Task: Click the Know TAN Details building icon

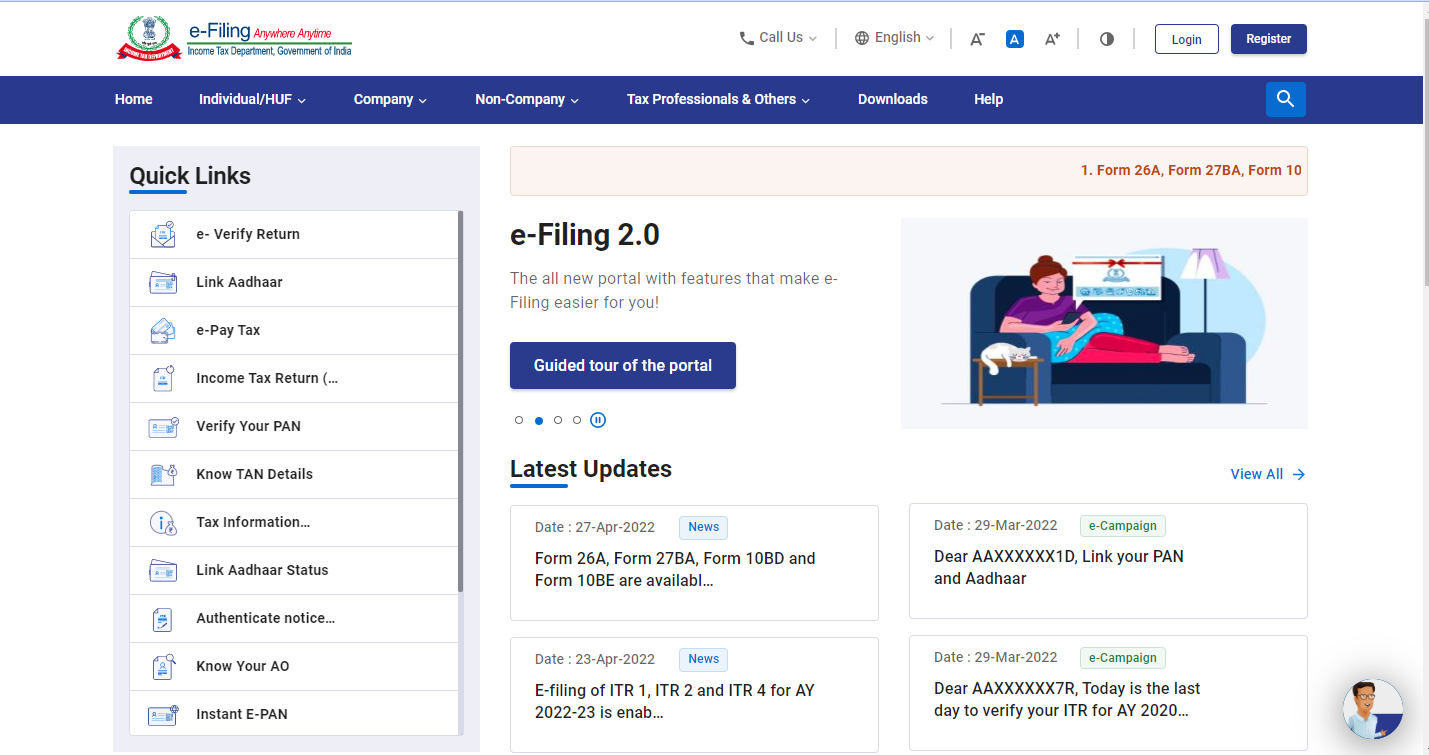Action: 163,474
